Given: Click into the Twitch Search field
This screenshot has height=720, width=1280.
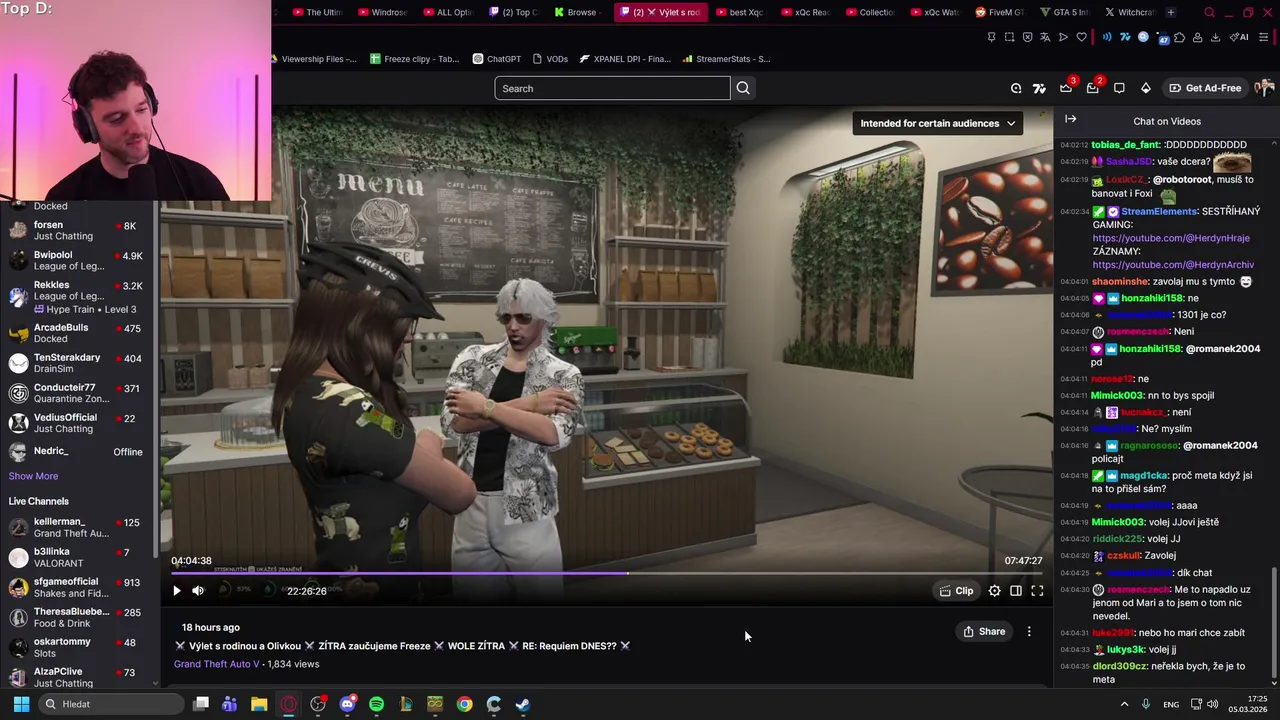Looking at the screenshot, I should [x=612, y=88].
